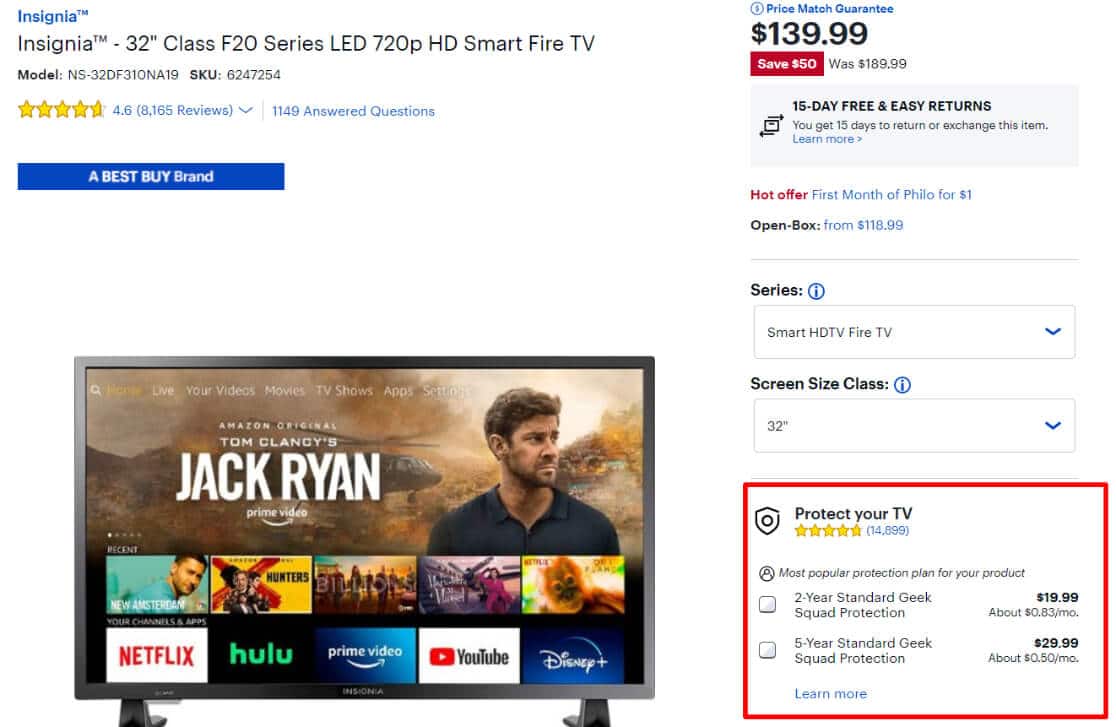Enable the 5-Year Standard Geek Squad Protection
Viewport: 1116px width, 727px height.
[x=767, y=650]
